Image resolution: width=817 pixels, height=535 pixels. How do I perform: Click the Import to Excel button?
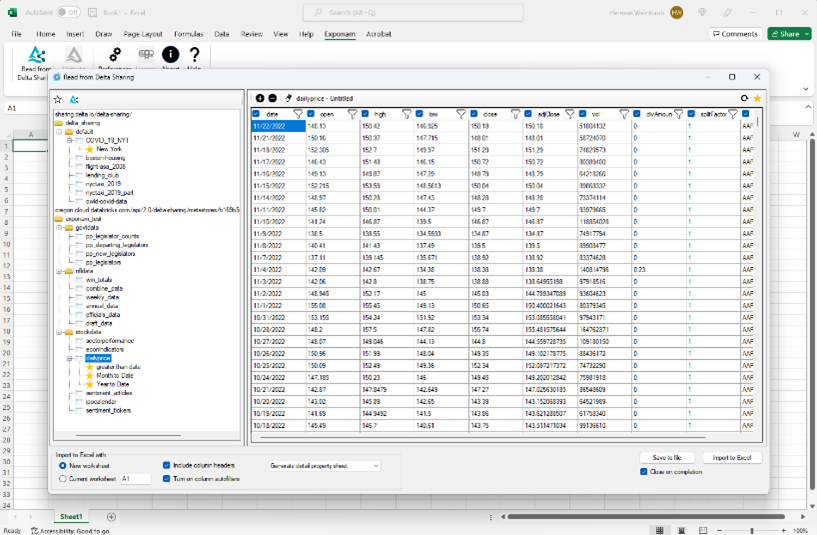pyautogui.click(x=732, y=457)
